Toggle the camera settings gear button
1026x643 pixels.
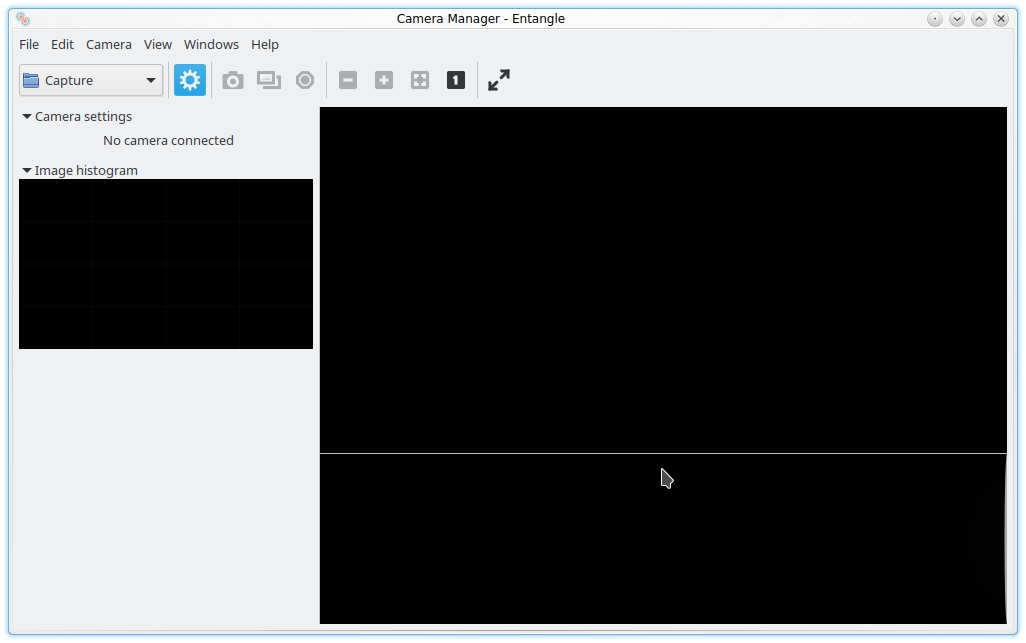[x=190, y=80]
